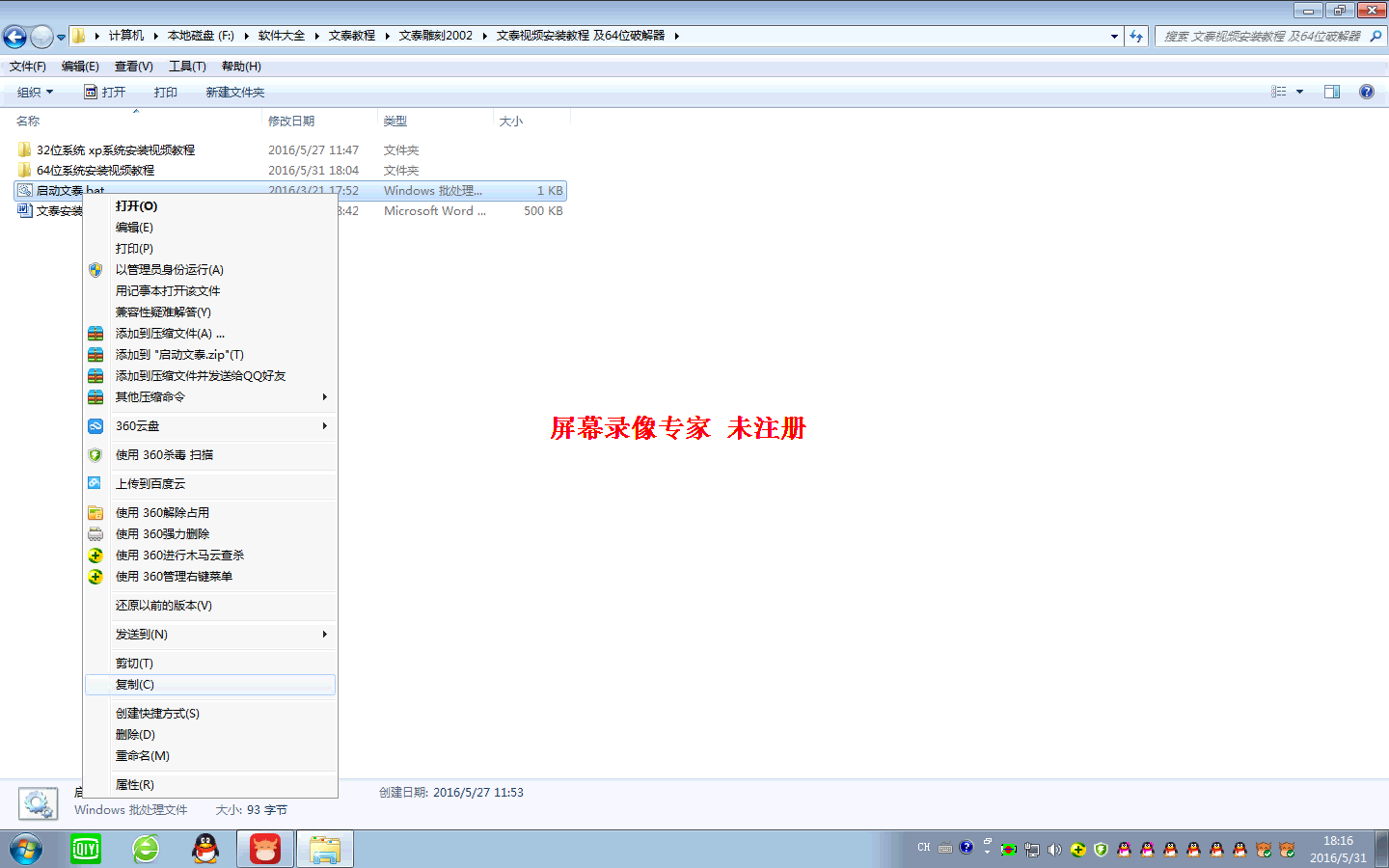The width and height of the screenshot is (1389, 868).
Task: Click the shield icon beside 以管理员身份运行
Action: point(95,270)
